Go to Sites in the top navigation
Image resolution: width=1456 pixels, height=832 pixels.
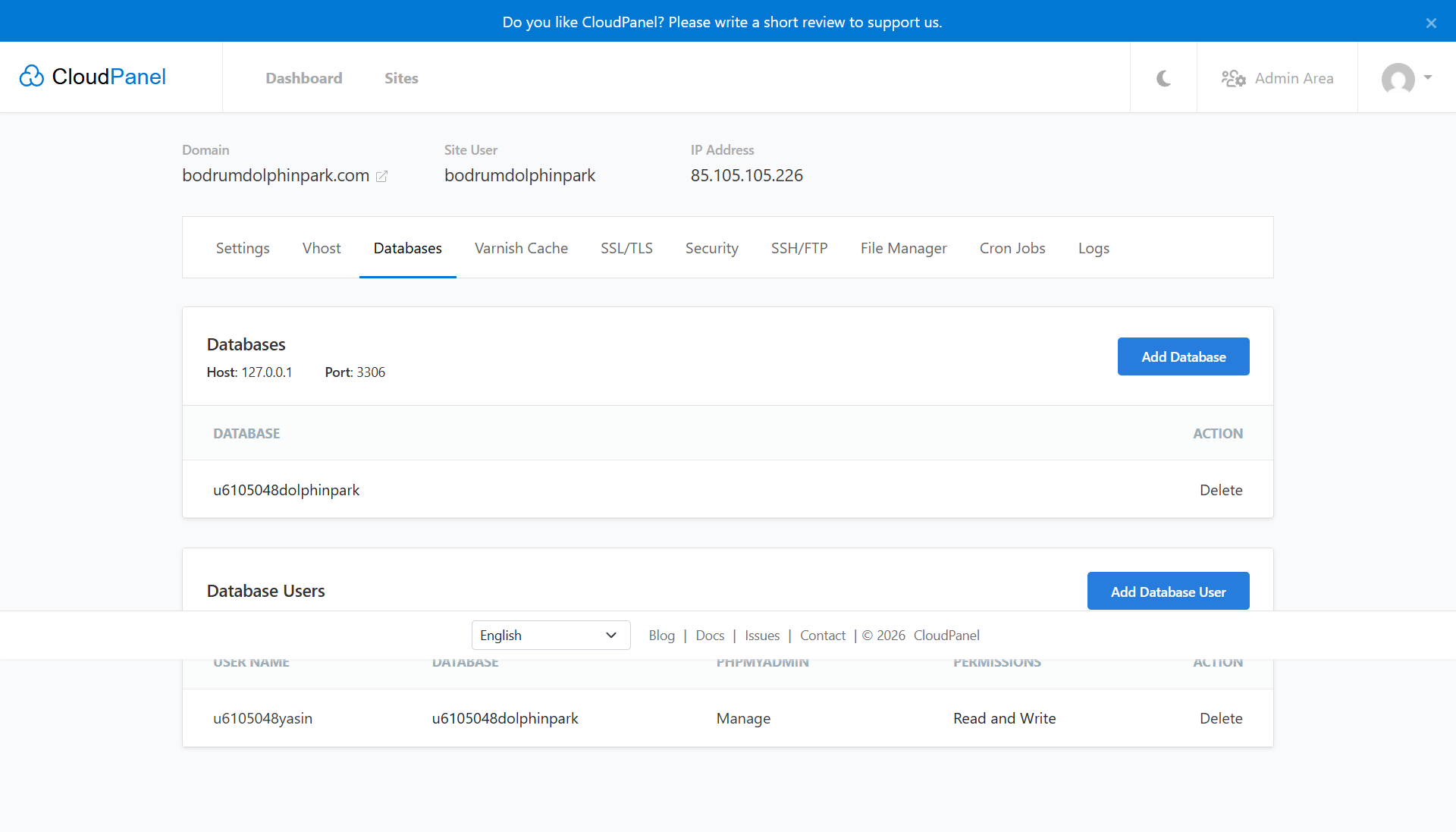point(401,78)
